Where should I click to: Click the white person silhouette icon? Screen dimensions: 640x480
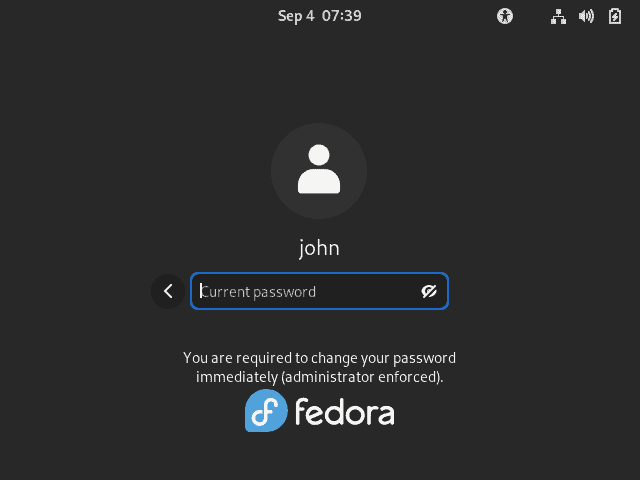pos(319,169)
